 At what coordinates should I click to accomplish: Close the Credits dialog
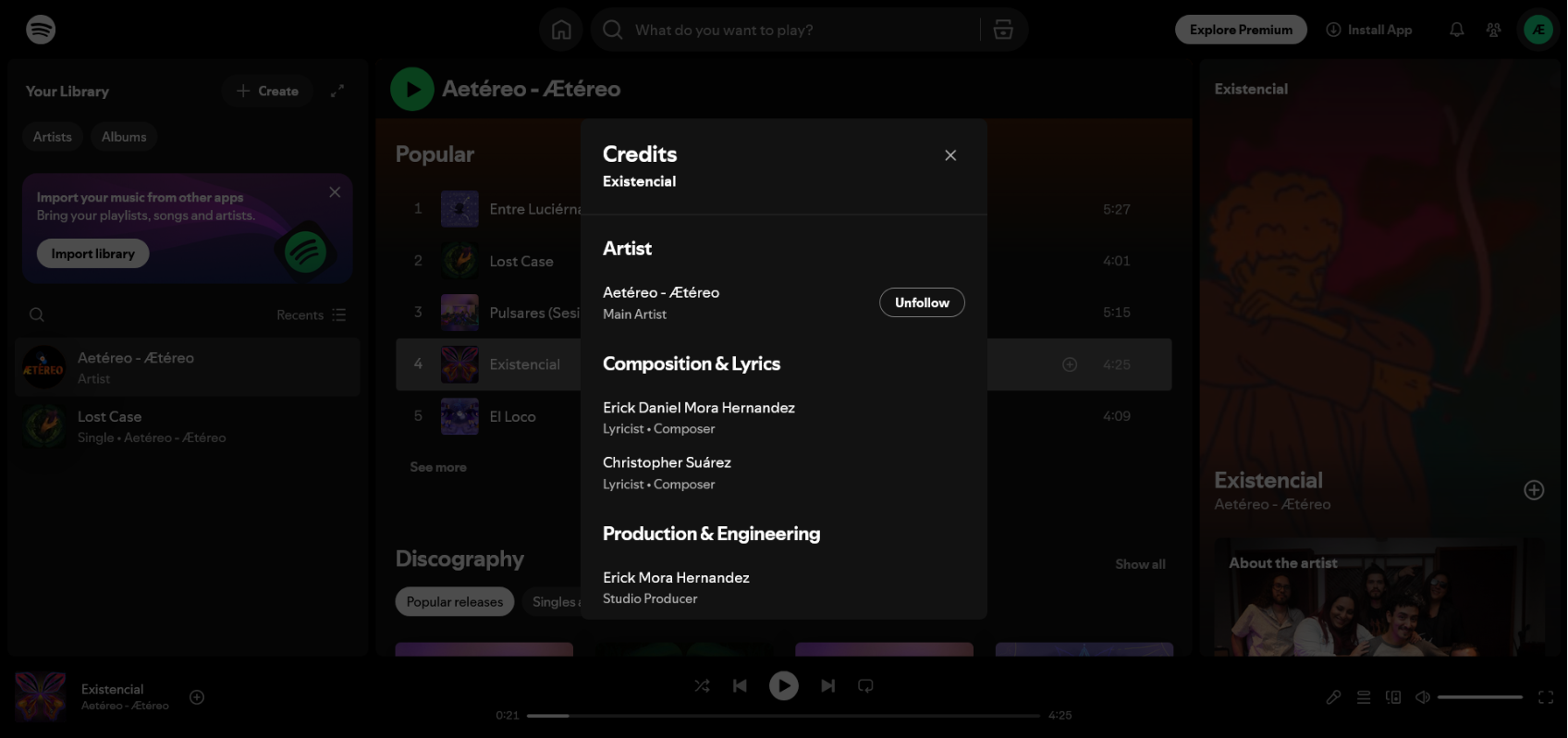950,155
